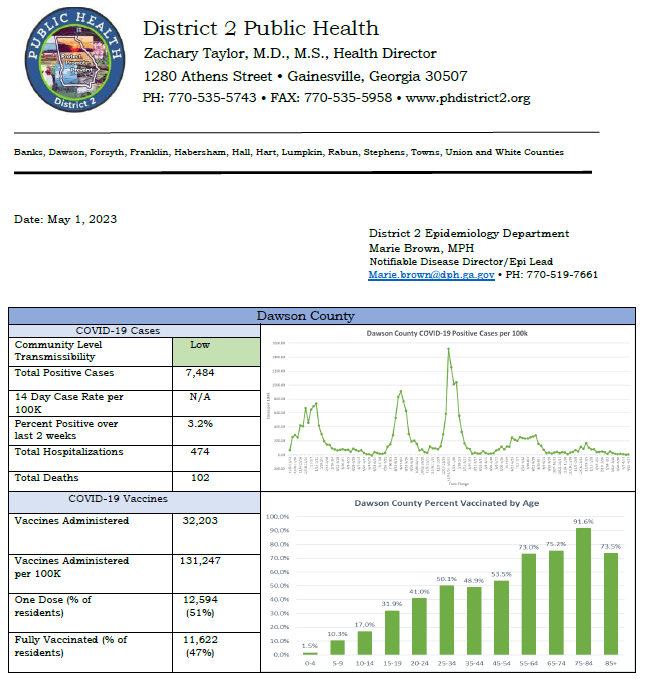Click the 15-19 age bar labeled 31.9%
650x687 pixels.
pos(392,633)
